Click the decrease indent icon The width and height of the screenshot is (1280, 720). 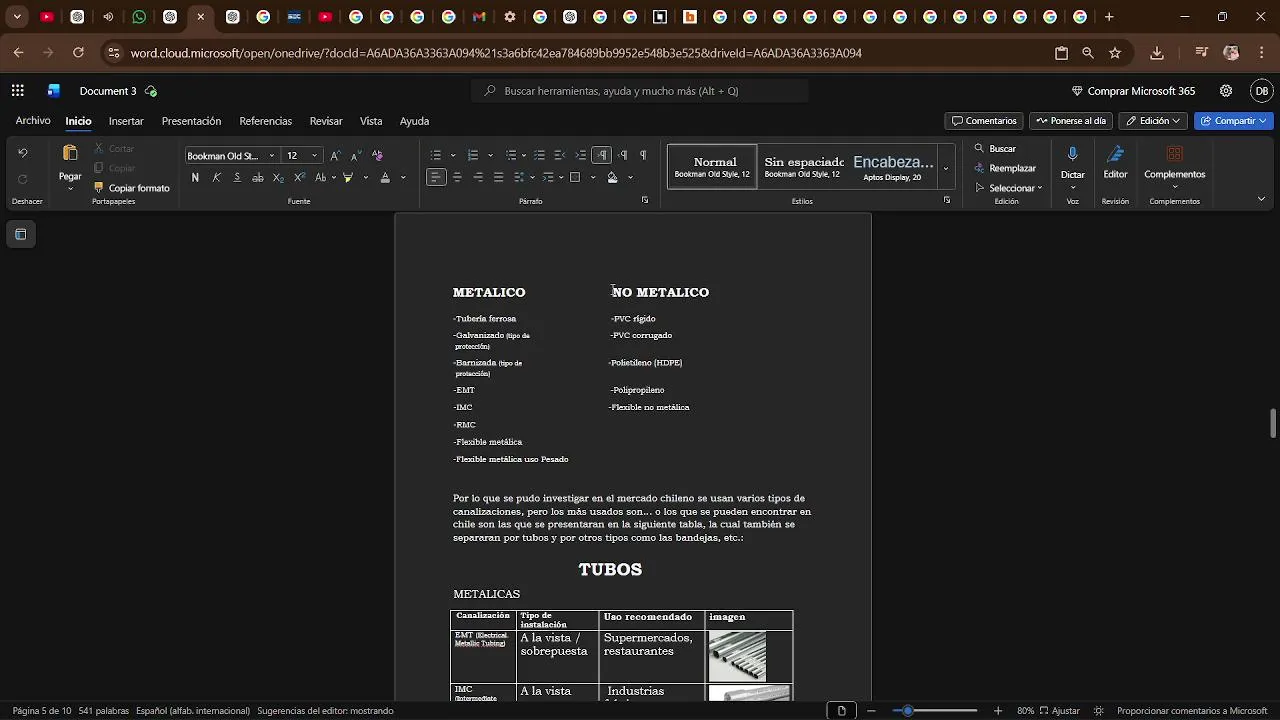click(x=560, y=155)
